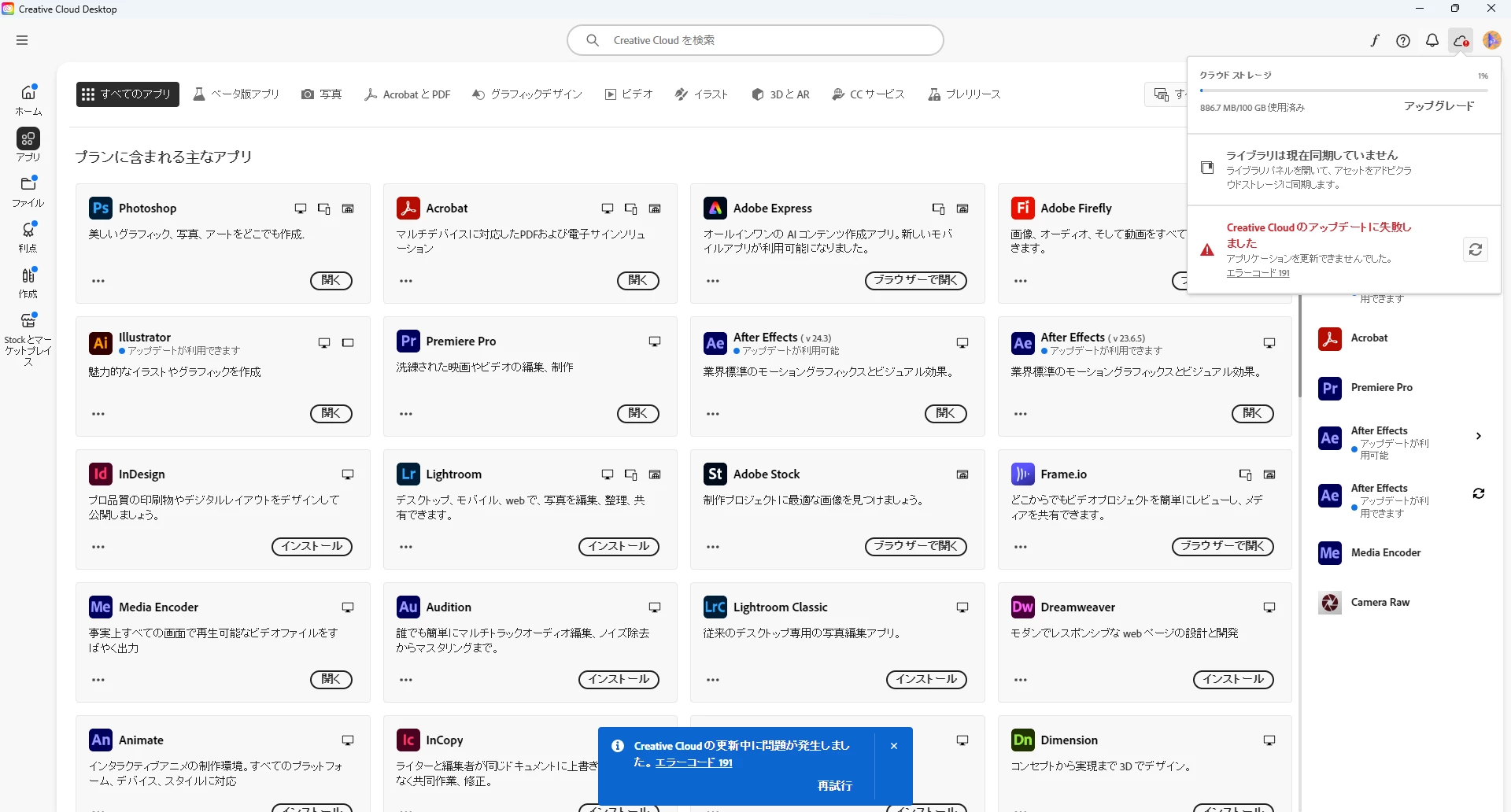Screen dimensions: 1511x812
Task: Close the blue update error toast
Action: coord(894,746)
